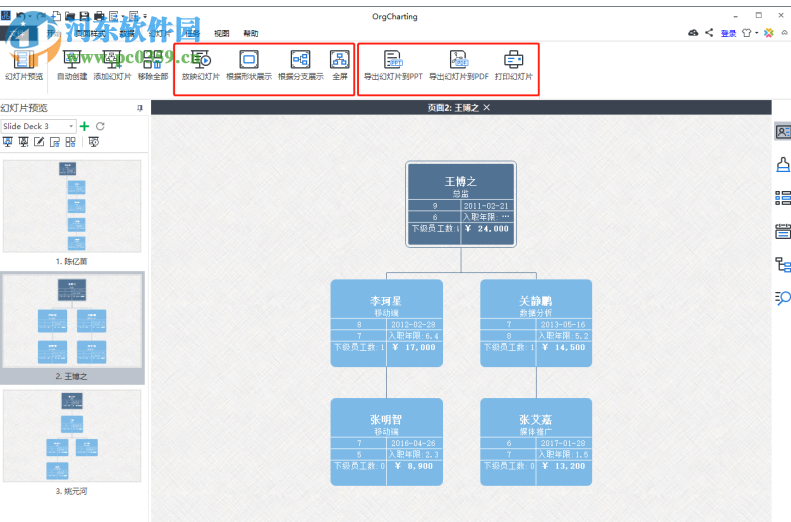Click the grid view icon in slide panel
Image resolution: width=791 pixels, height=522 pixels.
tap(71, 142)
